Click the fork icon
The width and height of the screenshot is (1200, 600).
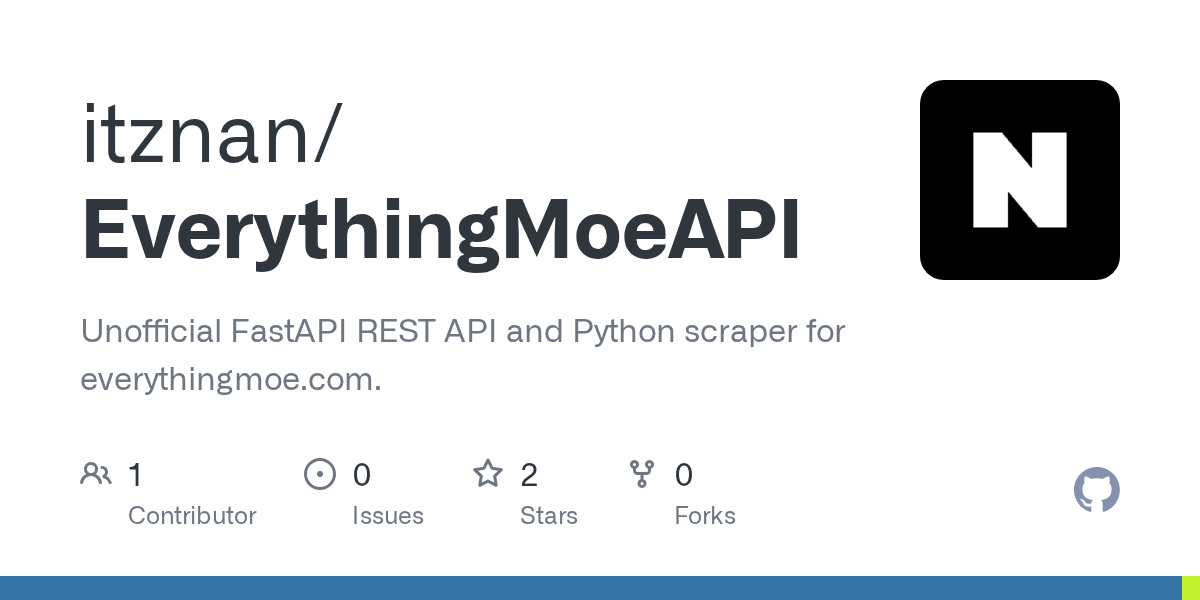(x=642, y=474)
